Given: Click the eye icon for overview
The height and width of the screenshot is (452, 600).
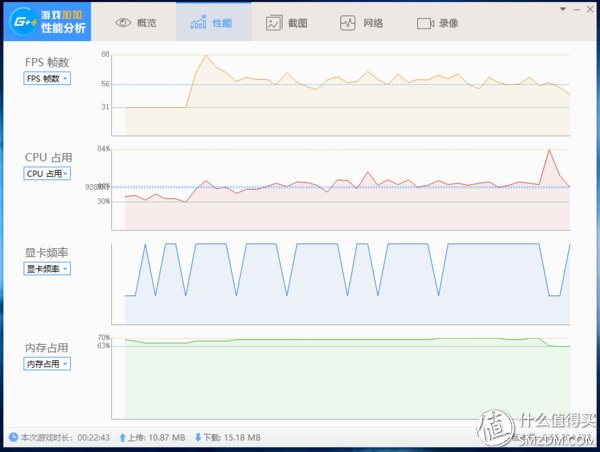Looking at the screenshot, I should tap(123, 23).
